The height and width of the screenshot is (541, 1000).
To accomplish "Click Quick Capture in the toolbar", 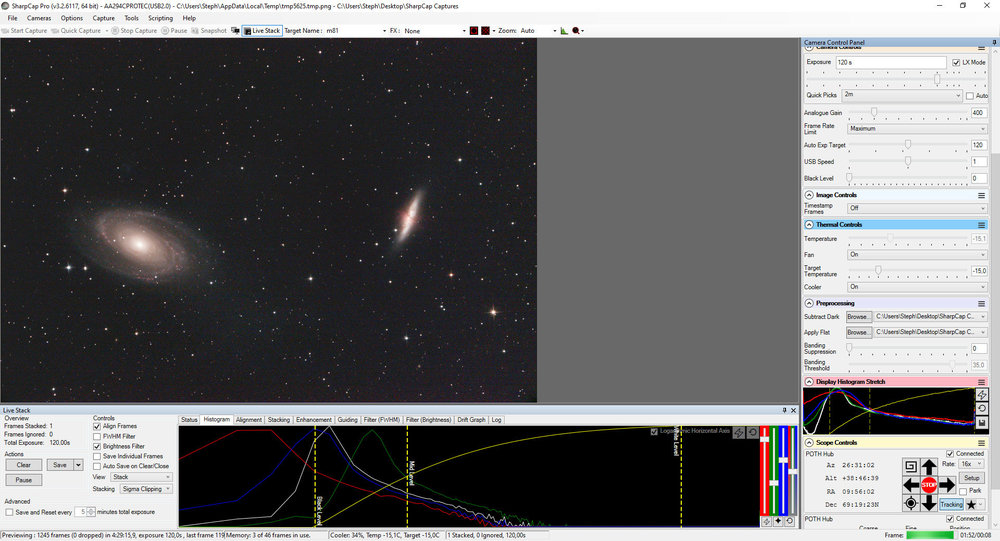I will pos(76,31).
